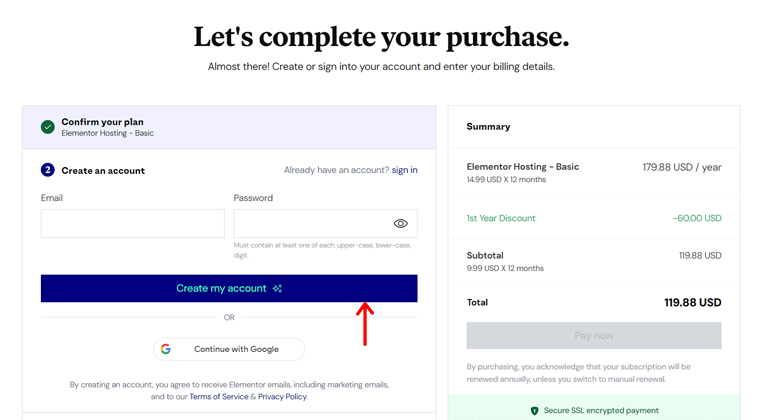Click the Secure SSL encrypted payment text

(601, 410)
